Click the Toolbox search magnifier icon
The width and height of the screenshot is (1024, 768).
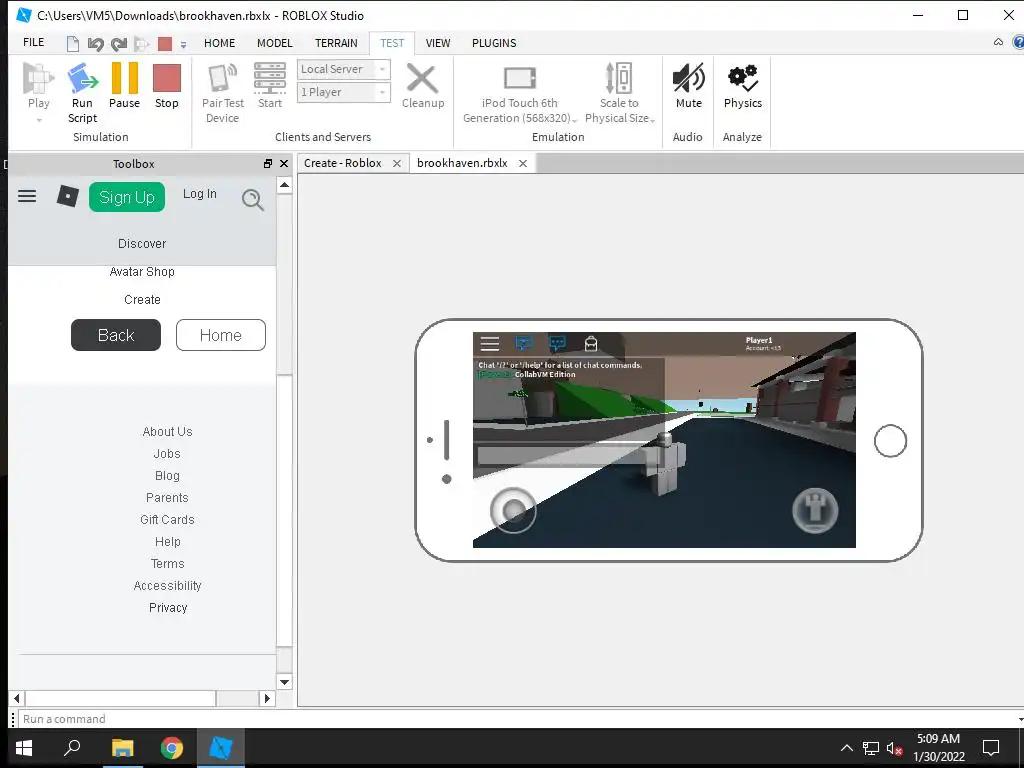pyautogui.click(x=253, y=199)
